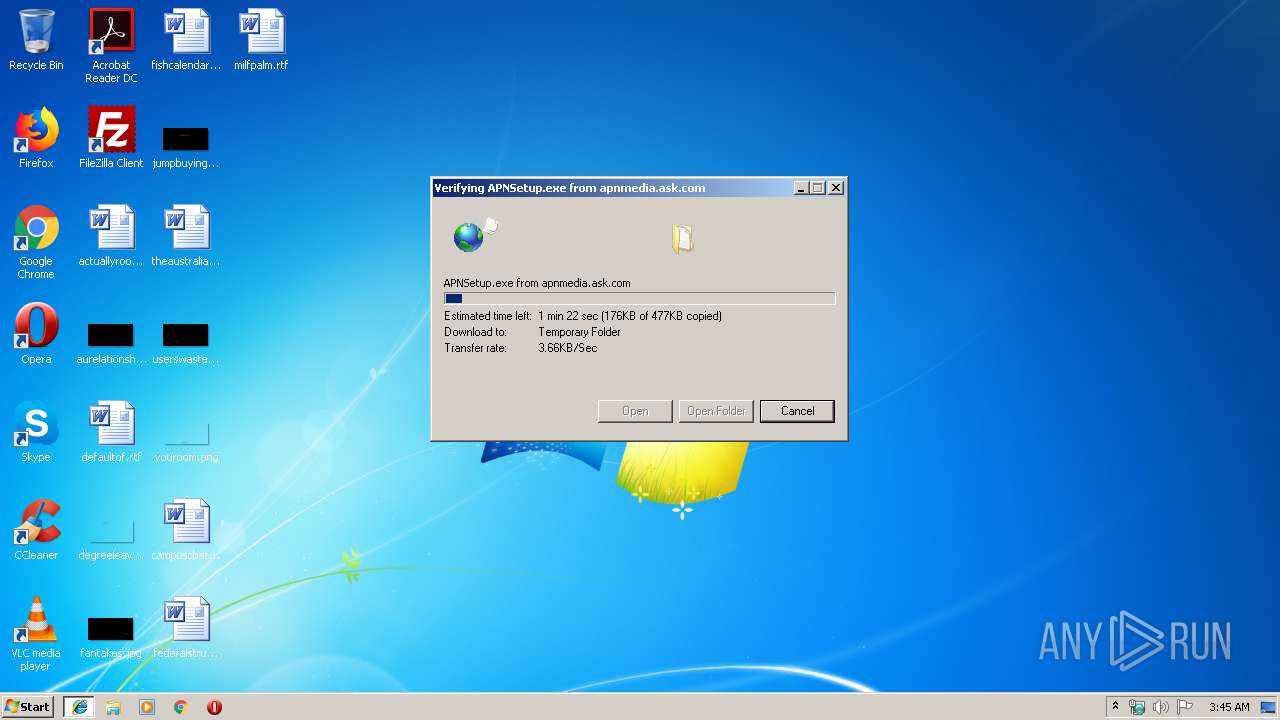Open Firefox desktop shortcut
The width and height of the screenshot is (1280, 720).
36,138
